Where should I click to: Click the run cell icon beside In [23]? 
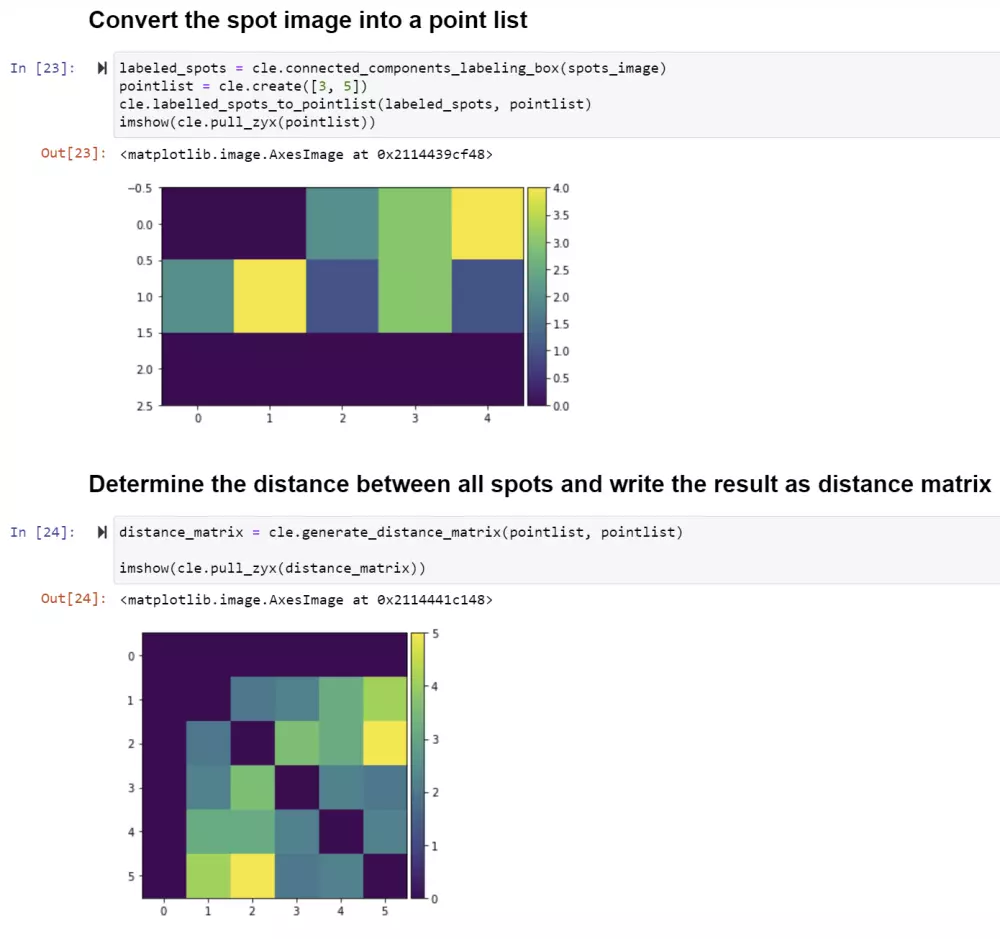point(102,69)
